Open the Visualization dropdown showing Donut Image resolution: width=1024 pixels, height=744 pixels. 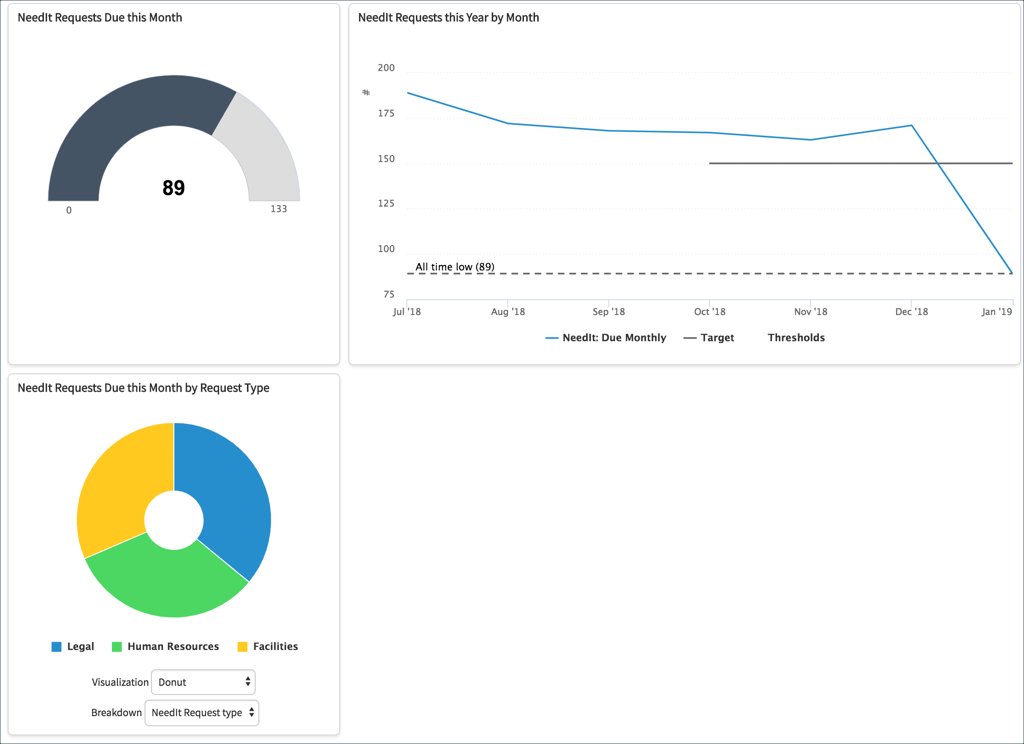click(202, 682)
